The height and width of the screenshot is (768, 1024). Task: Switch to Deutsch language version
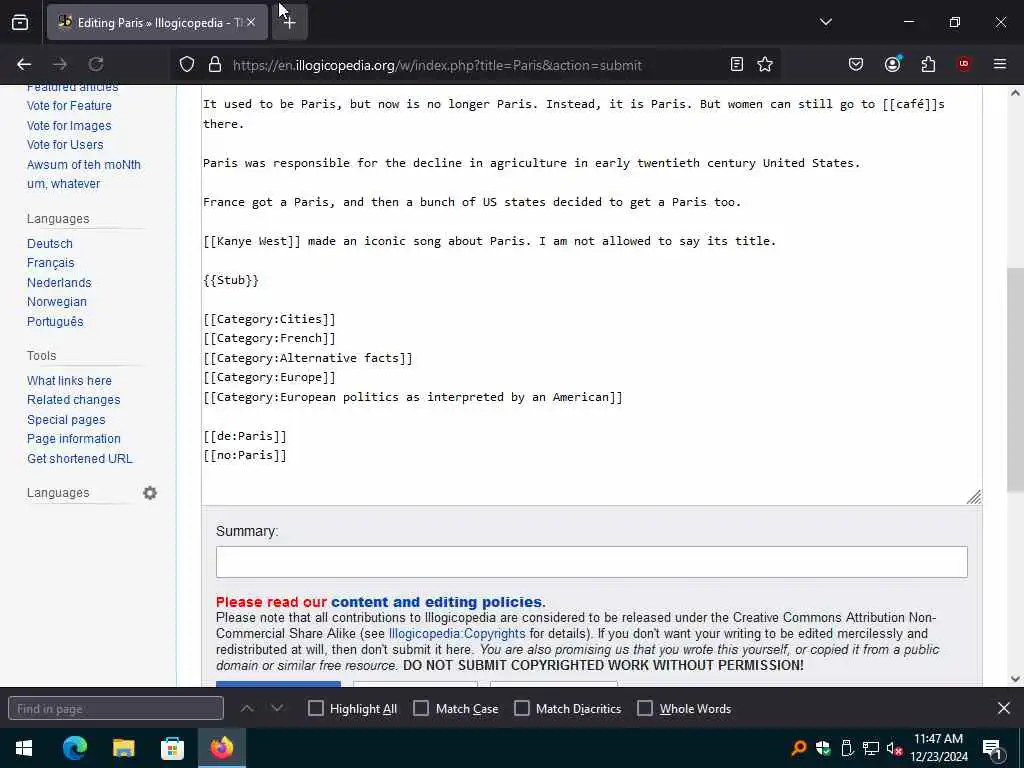(x=50, y=244)
